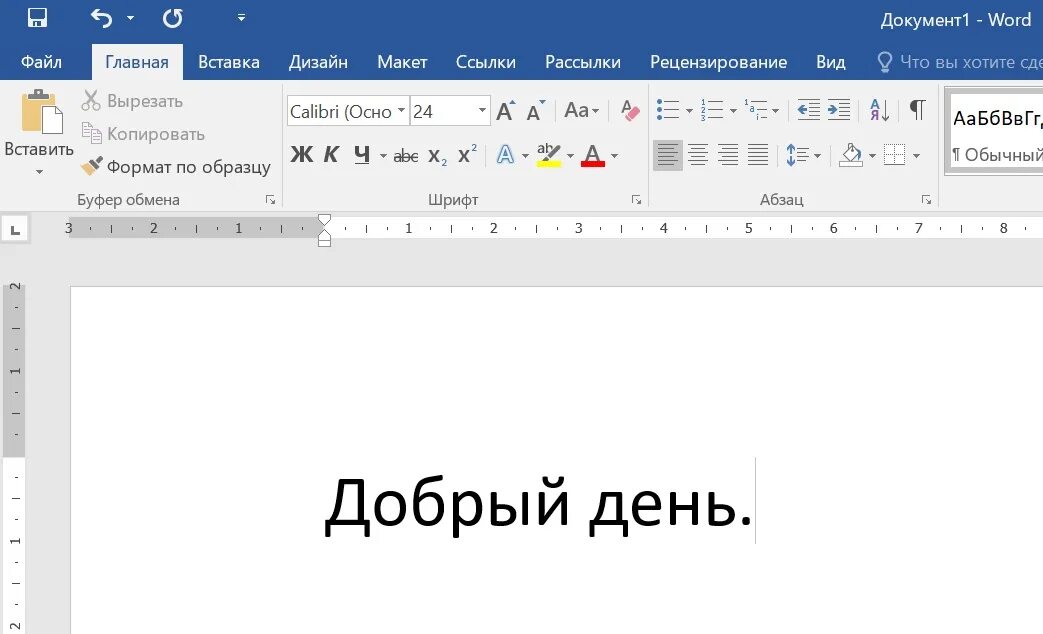Open the font name dropdown
This screenshot has width=1043, height=634.
click(400, 111)
